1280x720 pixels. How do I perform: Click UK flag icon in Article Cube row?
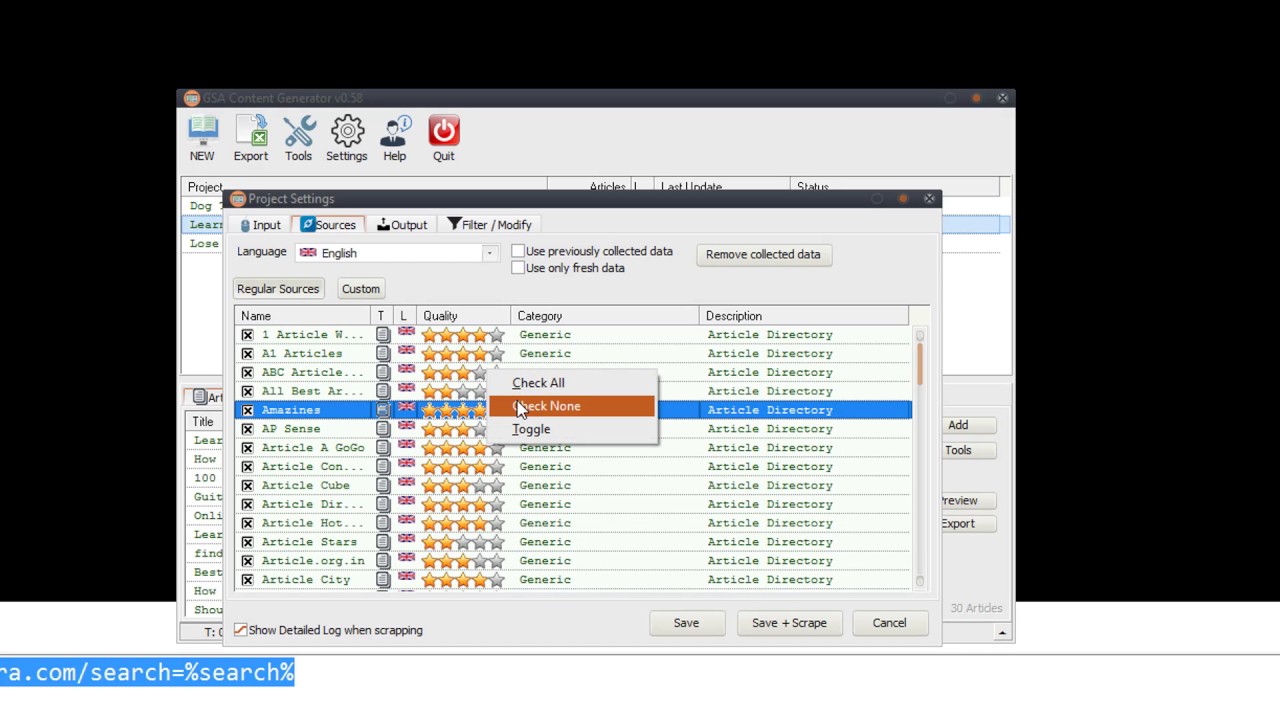(x=406, y=485)
